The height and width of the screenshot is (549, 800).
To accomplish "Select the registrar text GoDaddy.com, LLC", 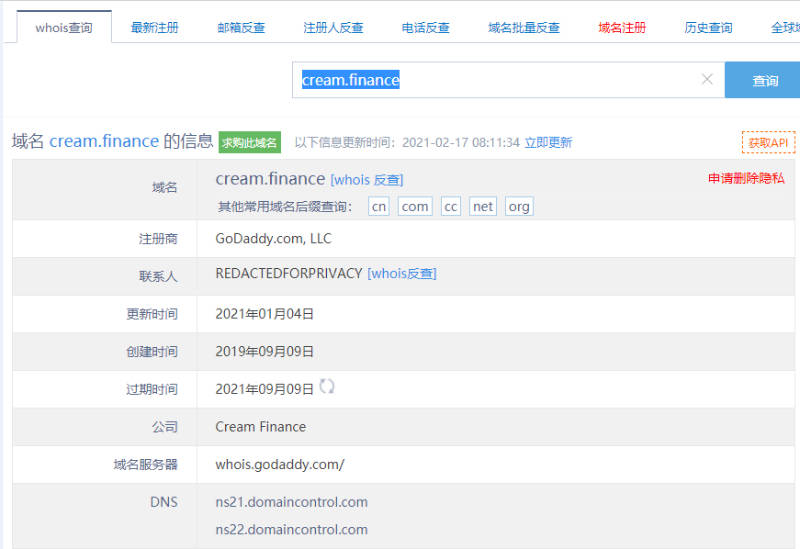I will pos(273,238).
